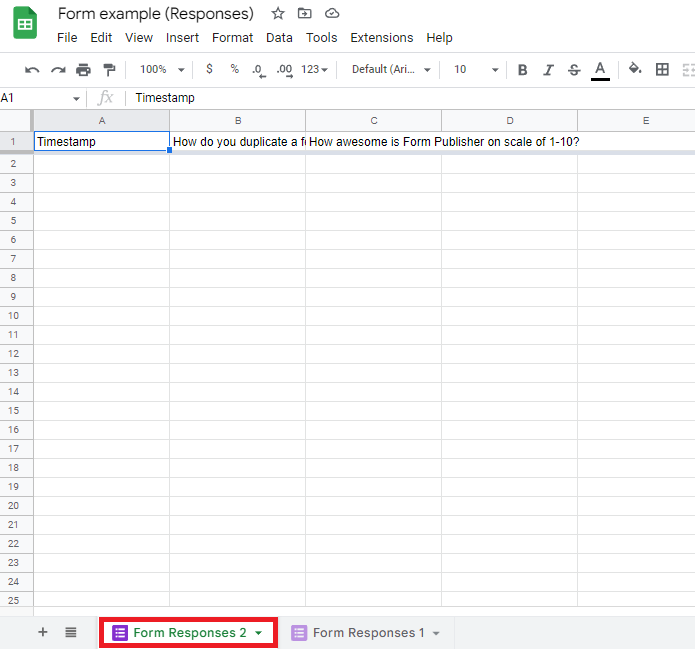Toggle bold formatting
This screenshot has width=695, height=649.
tap(523, 70)
